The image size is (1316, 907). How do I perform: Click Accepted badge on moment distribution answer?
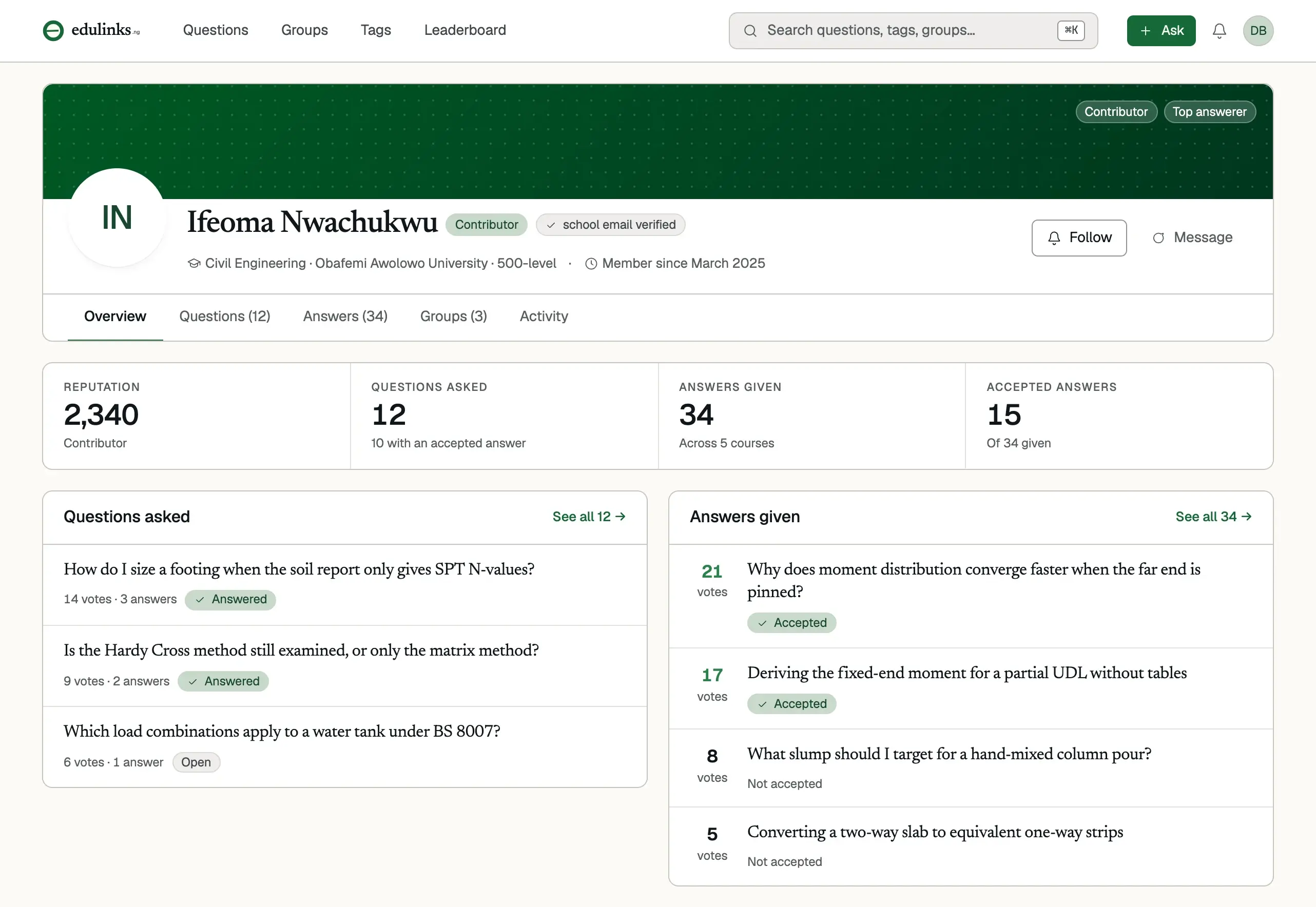(791, 623)
